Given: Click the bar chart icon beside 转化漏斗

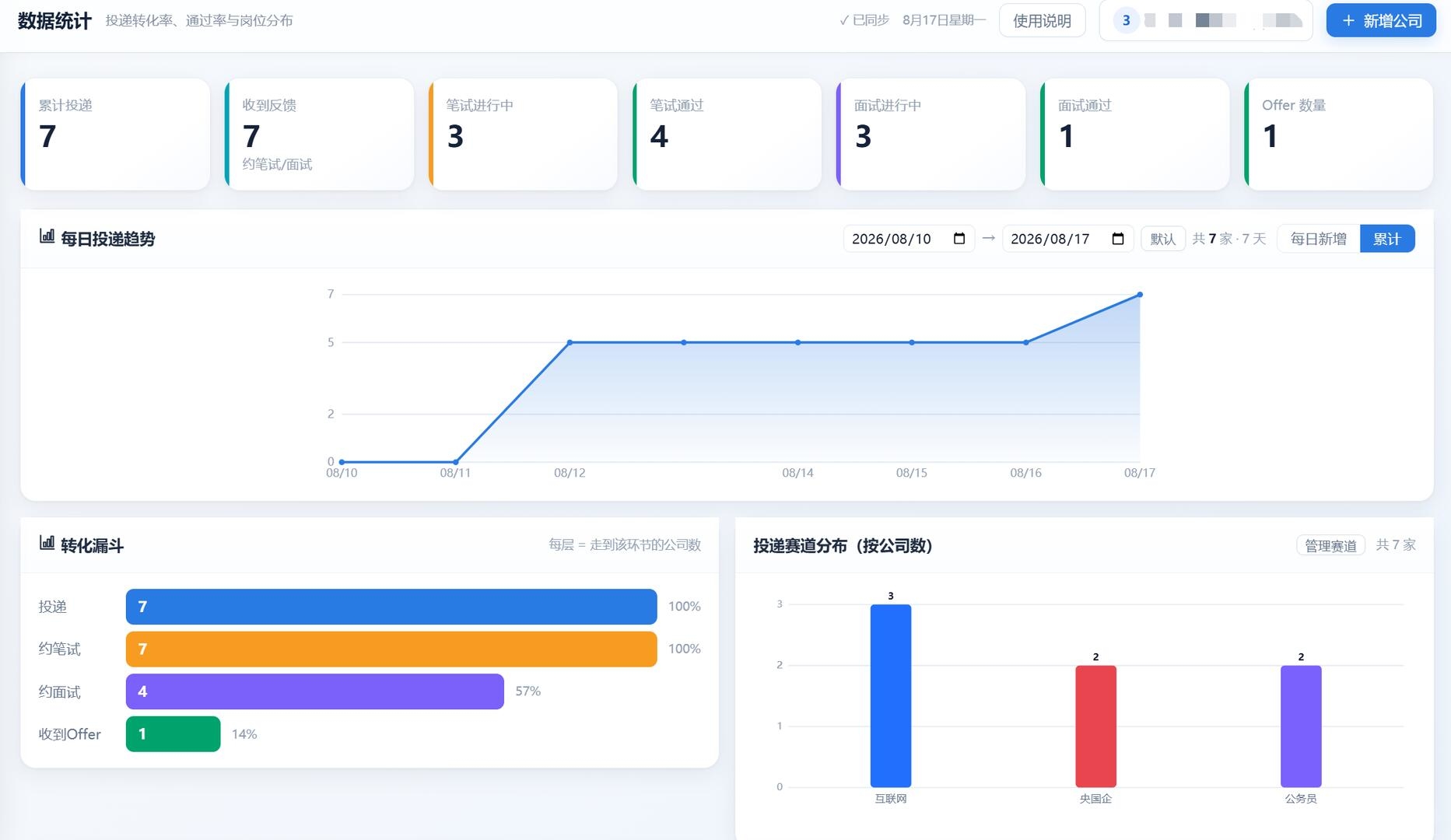Looking at the screenshot, I should (x=47, y=543).
